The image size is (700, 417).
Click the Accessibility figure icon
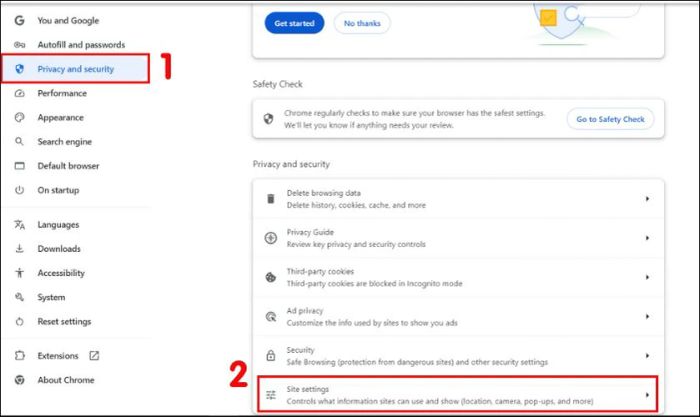pos(19,273)
